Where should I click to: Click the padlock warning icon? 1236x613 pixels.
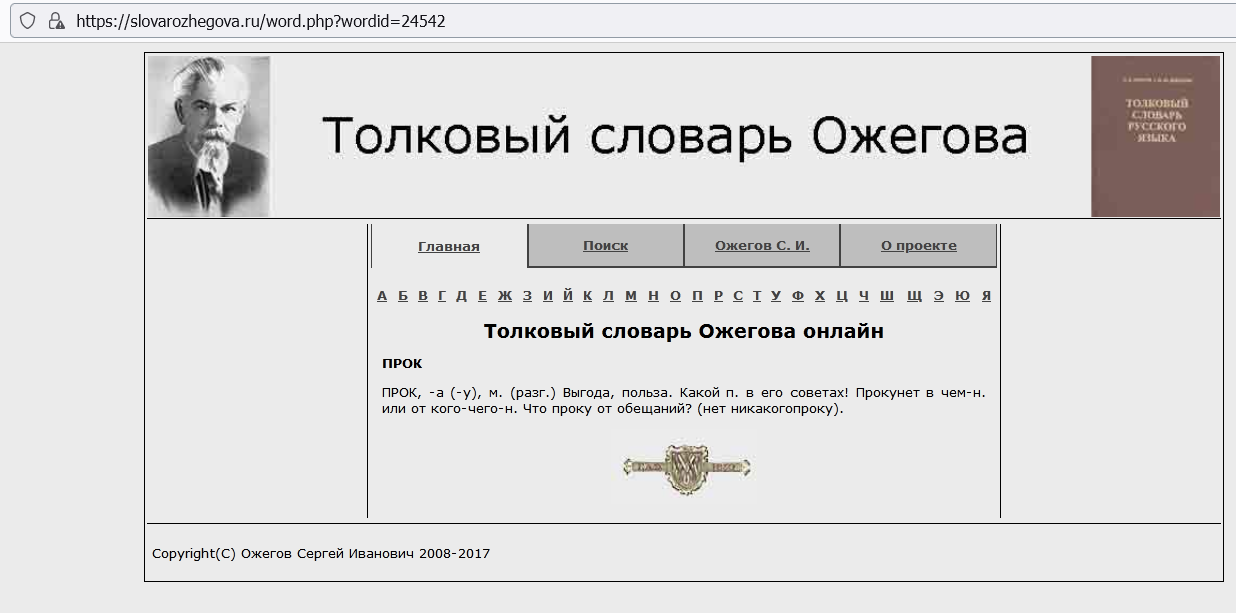(x=57, y=20)
